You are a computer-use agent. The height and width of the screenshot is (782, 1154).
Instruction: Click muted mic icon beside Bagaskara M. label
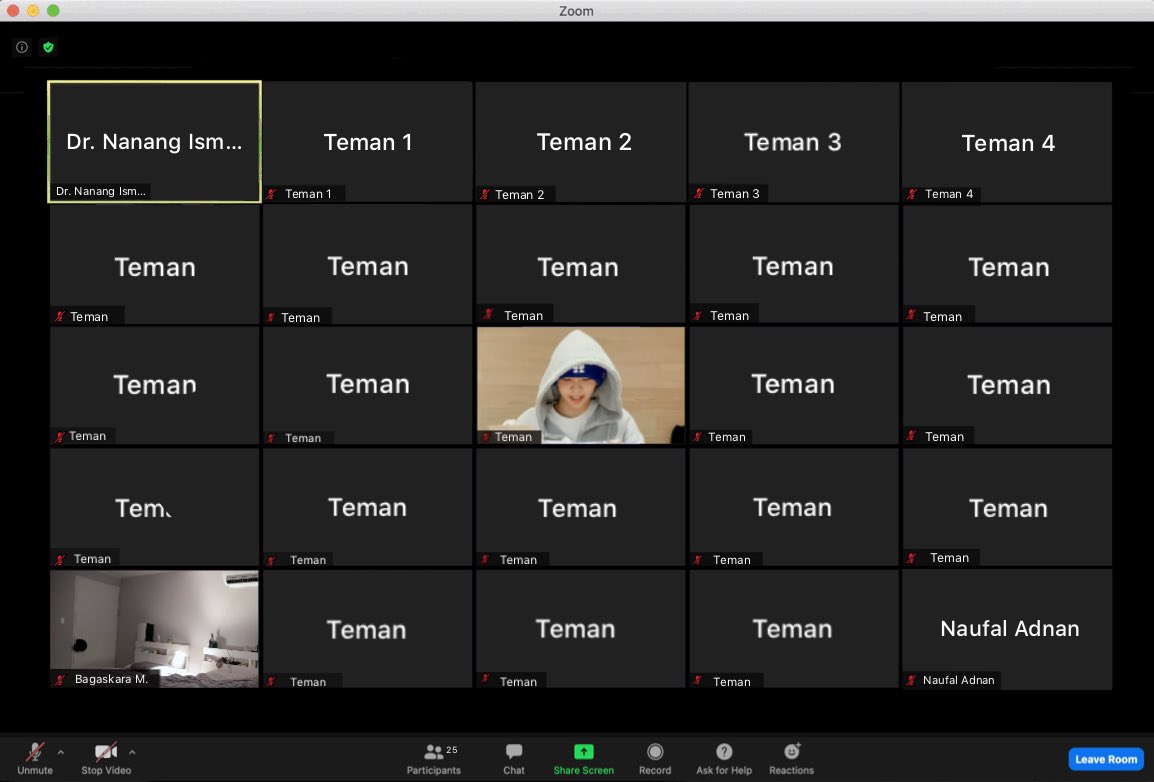point(60,680)
